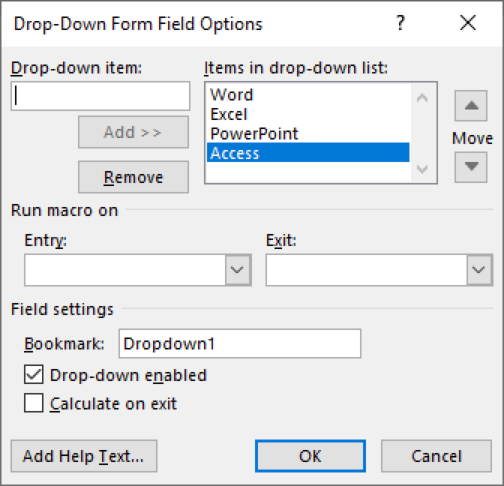The image size is (504, 486).
Task: Toggle the Drop-down enabled checkbox
Action: [34, 374]
